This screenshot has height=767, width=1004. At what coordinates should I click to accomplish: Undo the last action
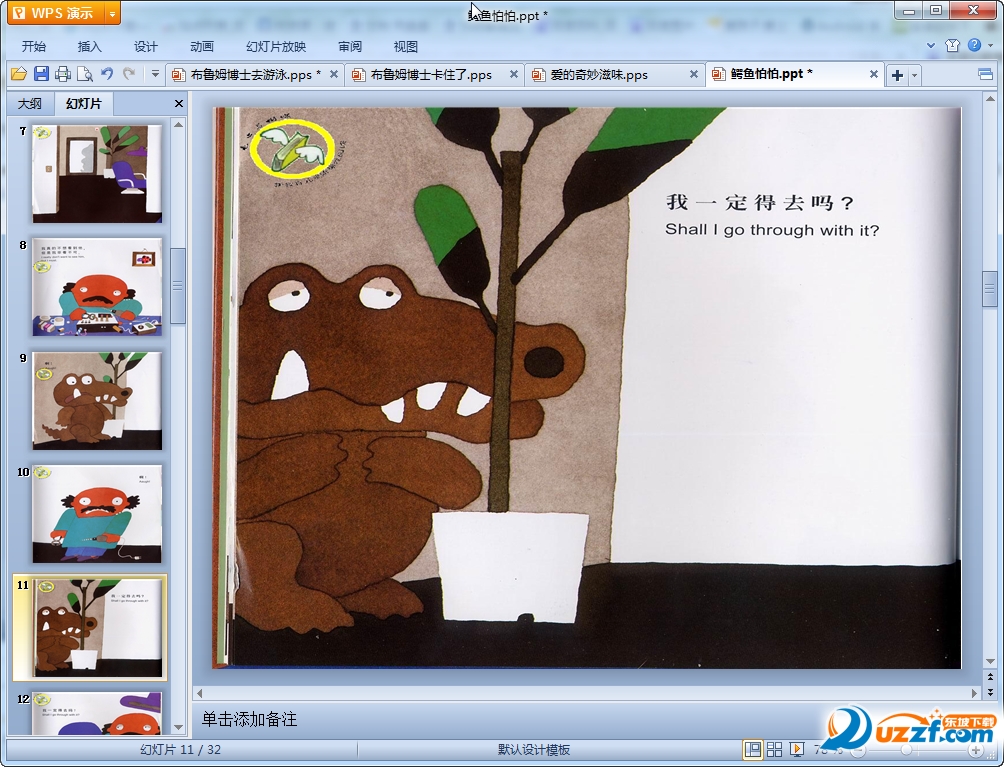(107, 74)
